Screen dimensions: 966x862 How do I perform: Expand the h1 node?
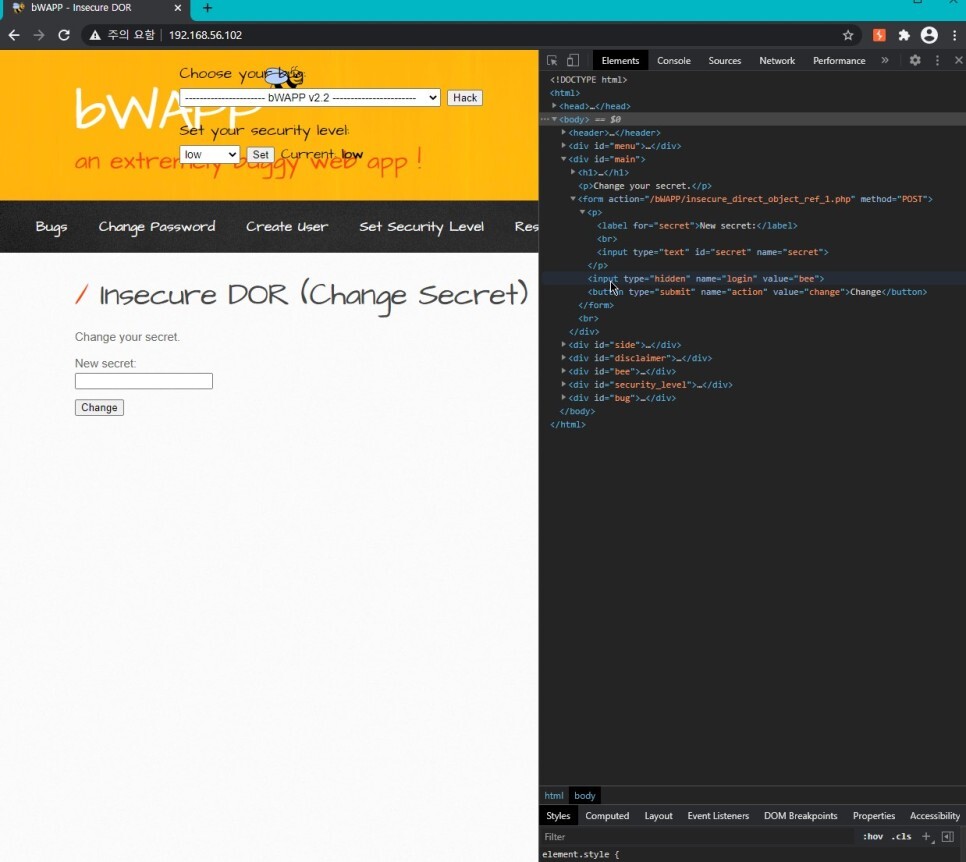573,173
